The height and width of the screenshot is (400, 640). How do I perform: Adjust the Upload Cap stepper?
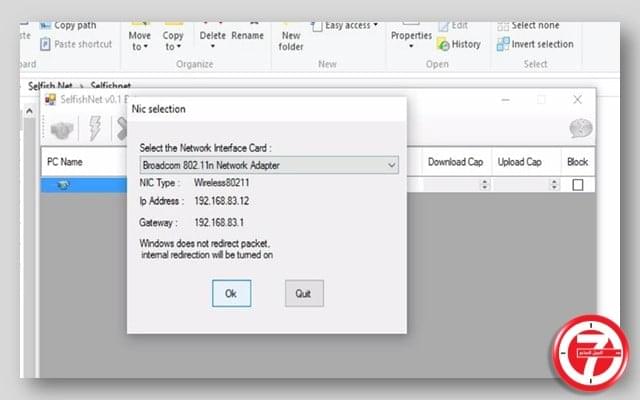coord(555,185)
